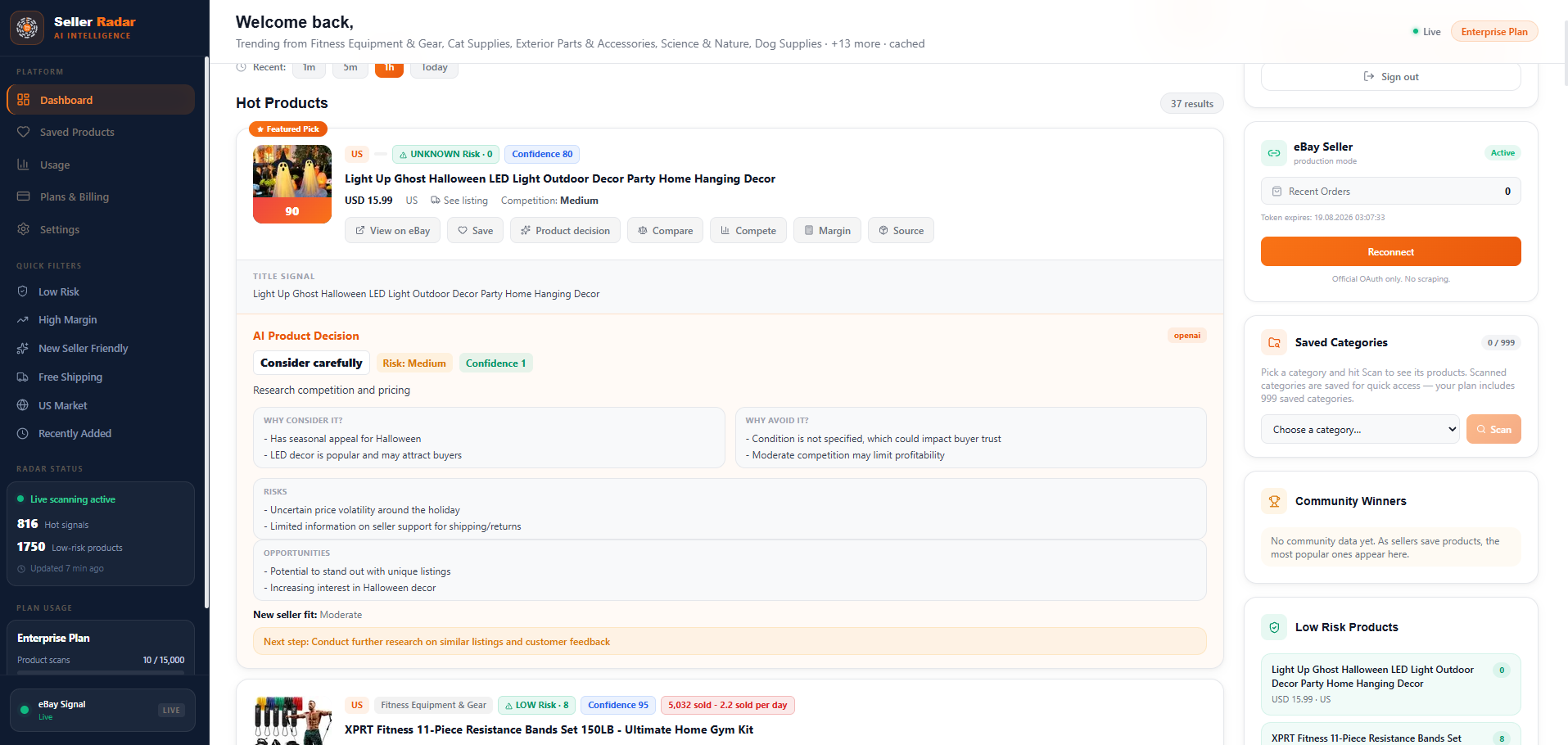
Task: Click the 37 results badge
Action: (x=1191, y=104)
